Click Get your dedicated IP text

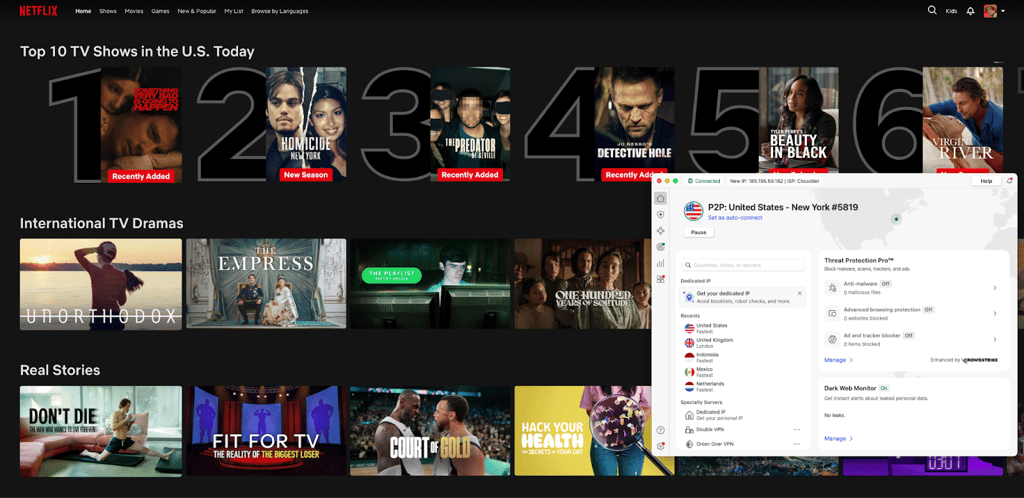click(723, 294)
